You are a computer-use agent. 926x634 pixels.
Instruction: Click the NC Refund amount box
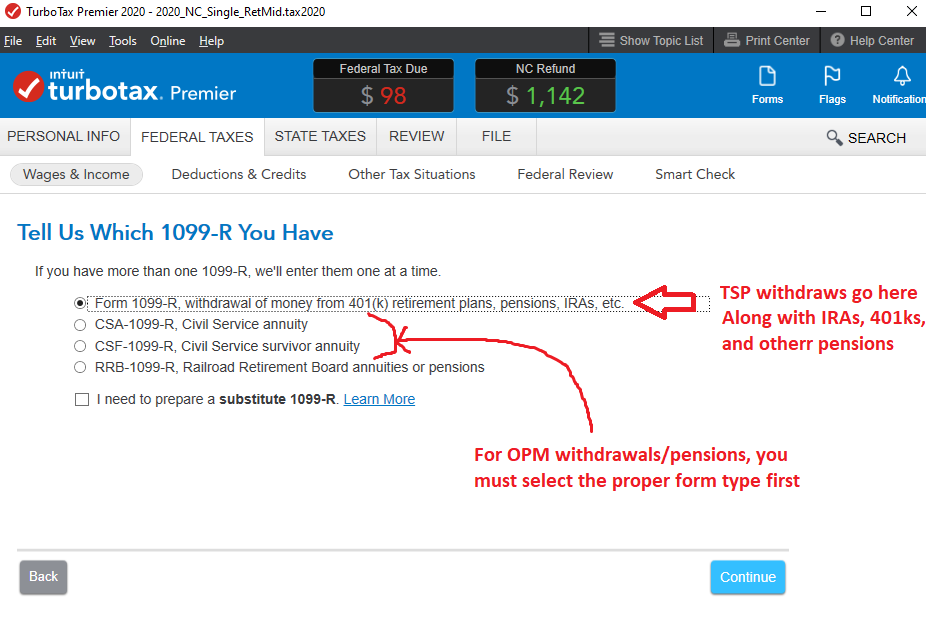coord(545,86)
